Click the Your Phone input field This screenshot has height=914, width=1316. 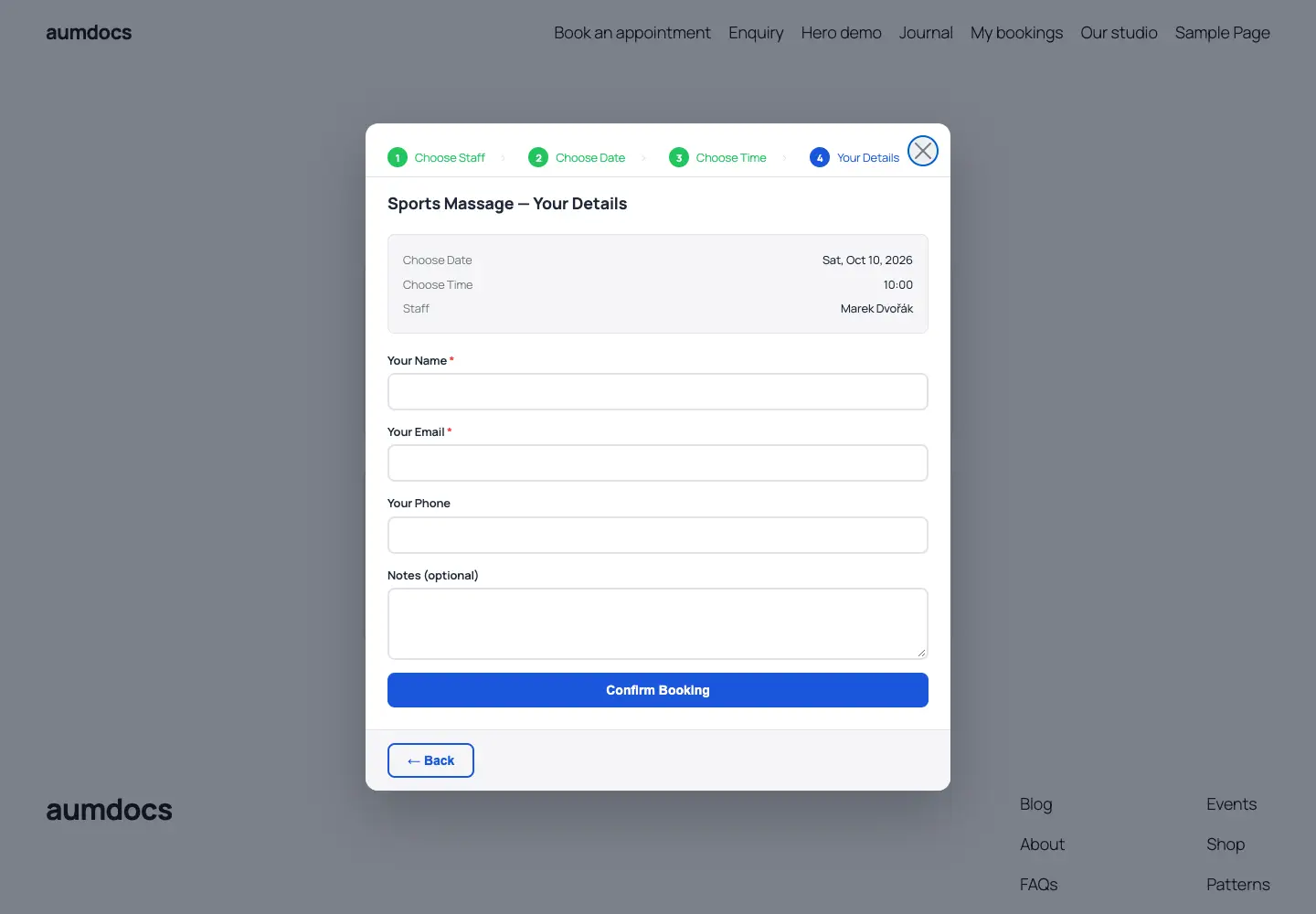pos(658,535)
